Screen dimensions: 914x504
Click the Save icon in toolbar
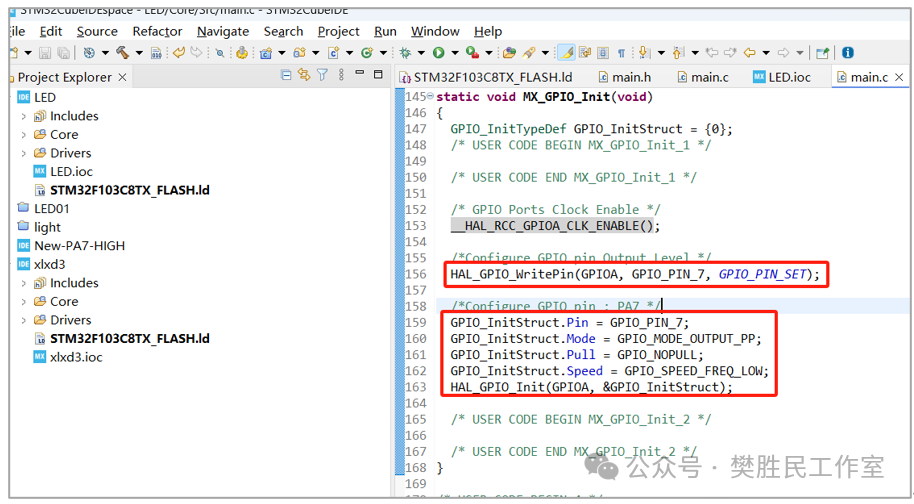point(45,53)
